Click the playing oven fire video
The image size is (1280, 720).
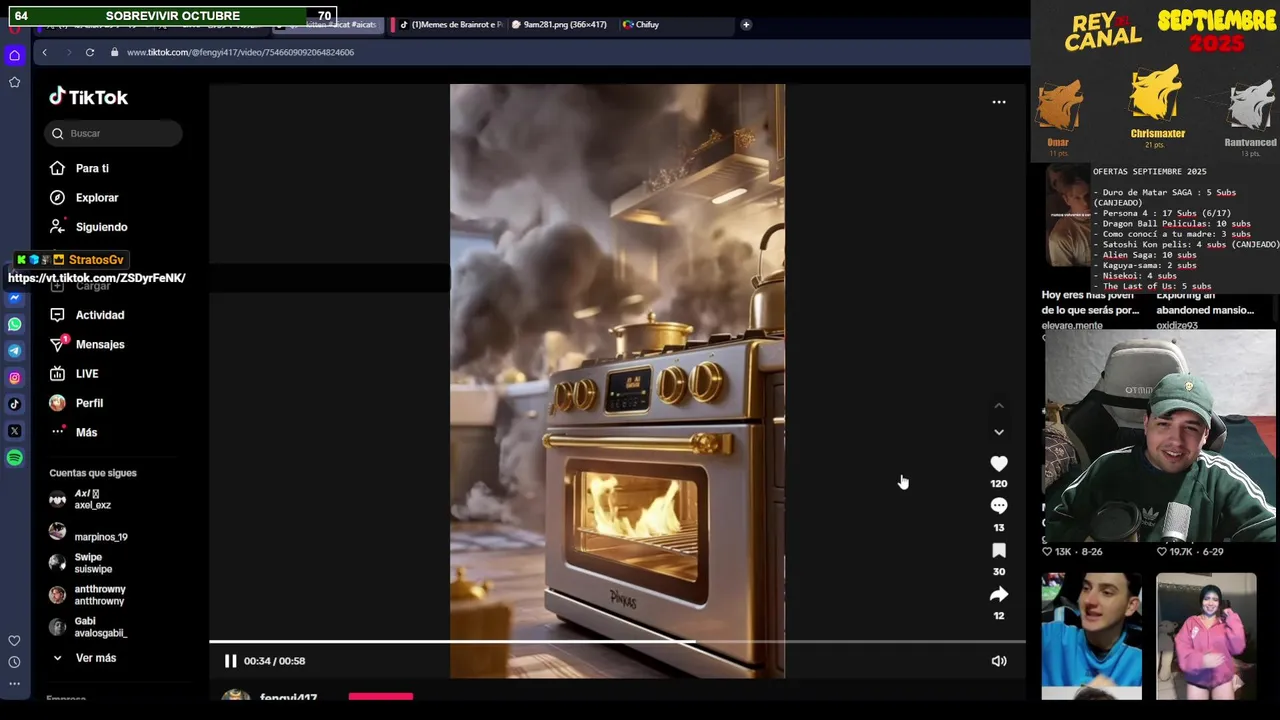[617, 380]
